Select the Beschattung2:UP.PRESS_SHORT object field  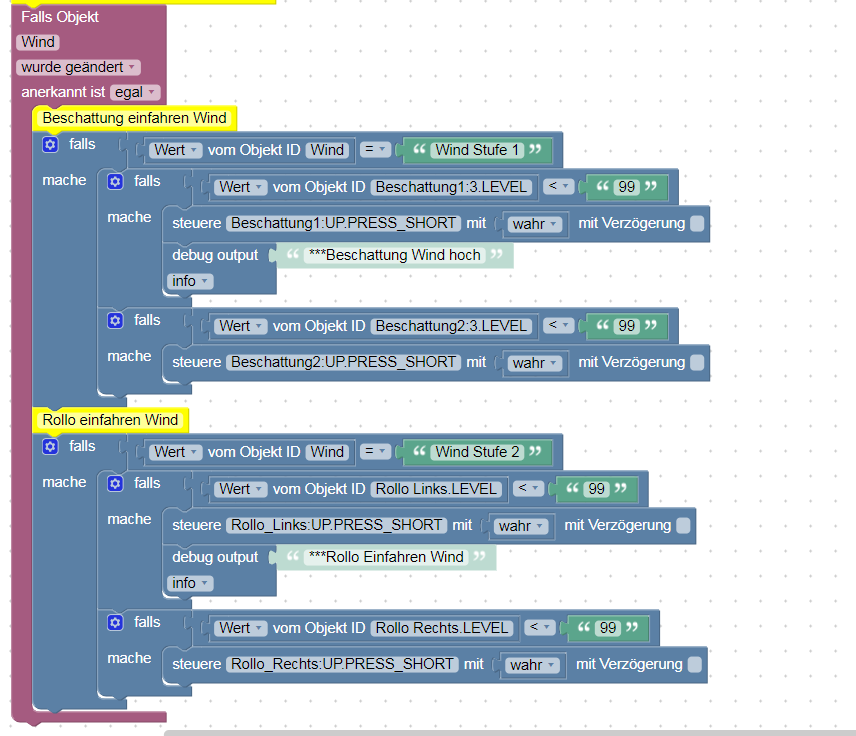[x=343, y=363]
